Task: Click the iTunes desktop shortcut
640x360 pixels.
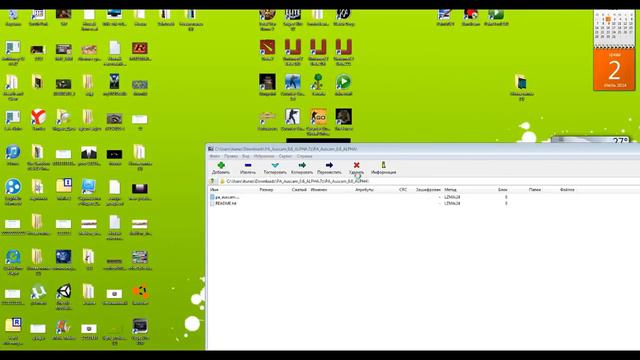Action: pos(13,154)
